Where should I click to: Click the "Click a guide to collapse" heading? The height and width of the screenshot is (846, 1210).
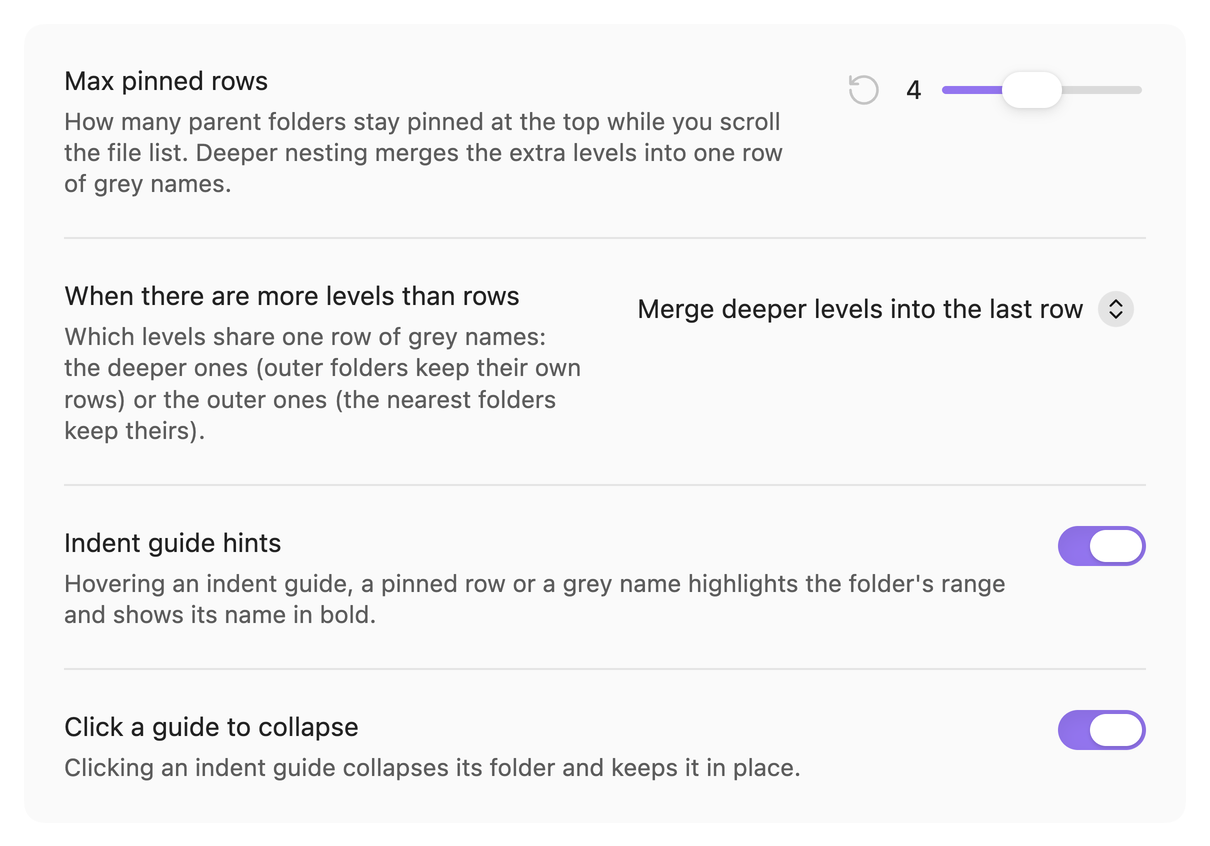(211, 727)
